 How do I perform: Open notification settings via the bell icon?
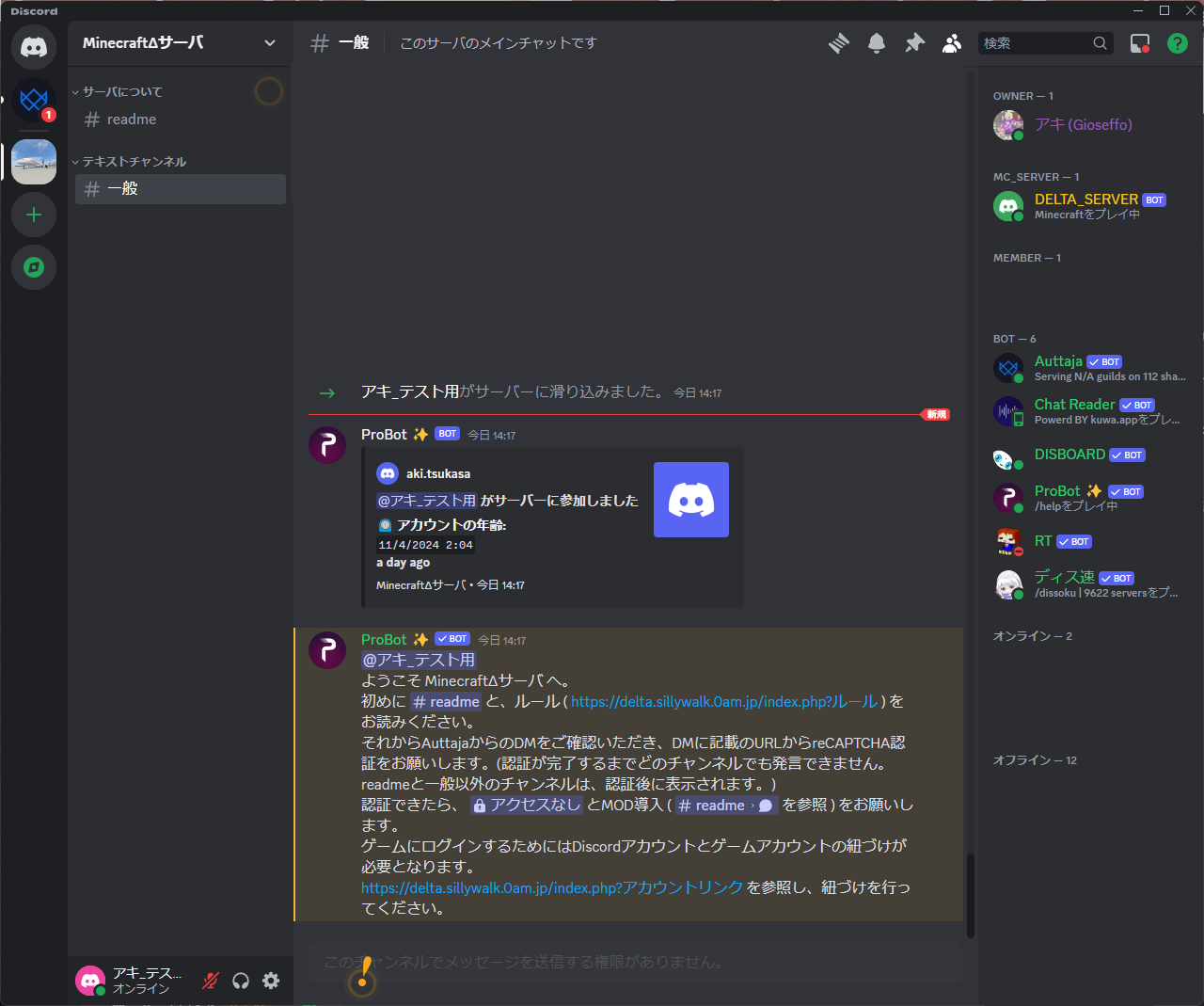876,43
